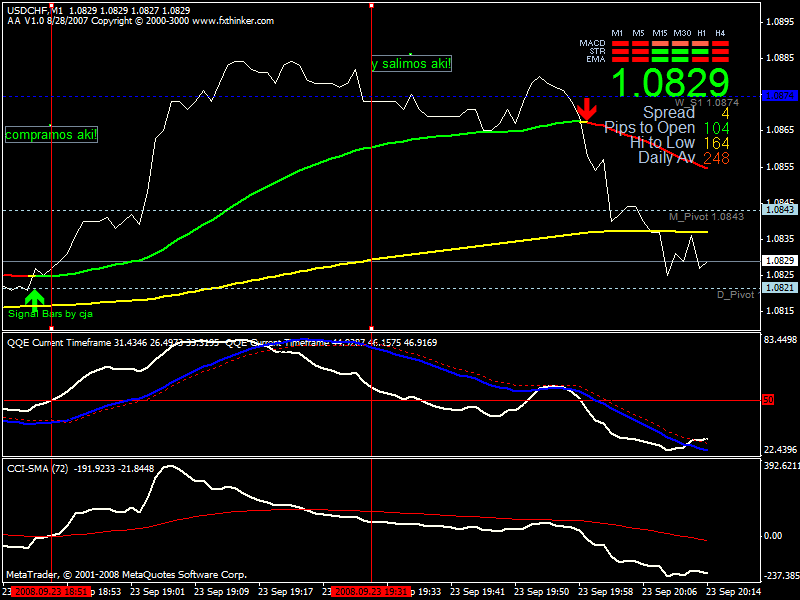
Task: Click the STR signal bar under M5
Action: pyautogui.click(x=640, y=52)
